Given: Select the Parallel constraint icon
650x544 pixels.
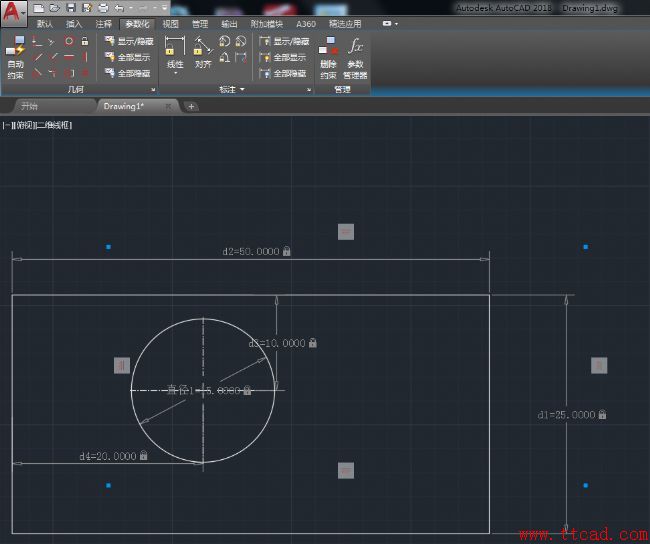Looking at the screenshot, I should 37,57.
